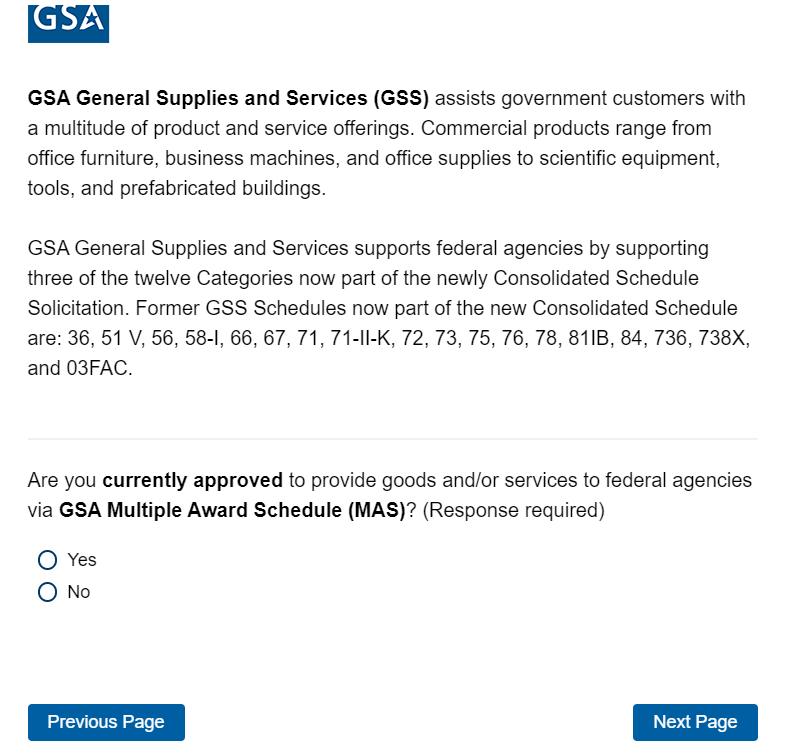Image resolution: width=807 pixels, height=753 pixels.
Task: Click the GSA logo
Action: 68,21
